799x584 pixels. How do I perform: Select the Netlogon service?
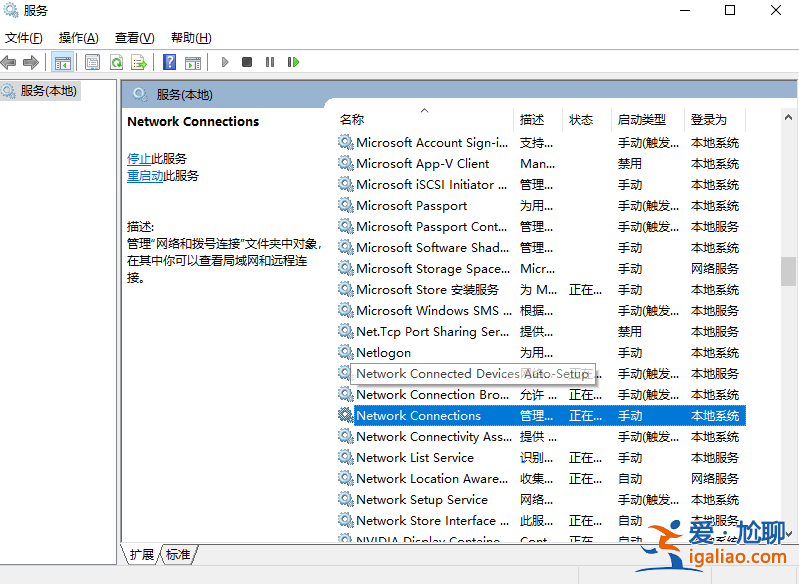click(x=383, y=353)
